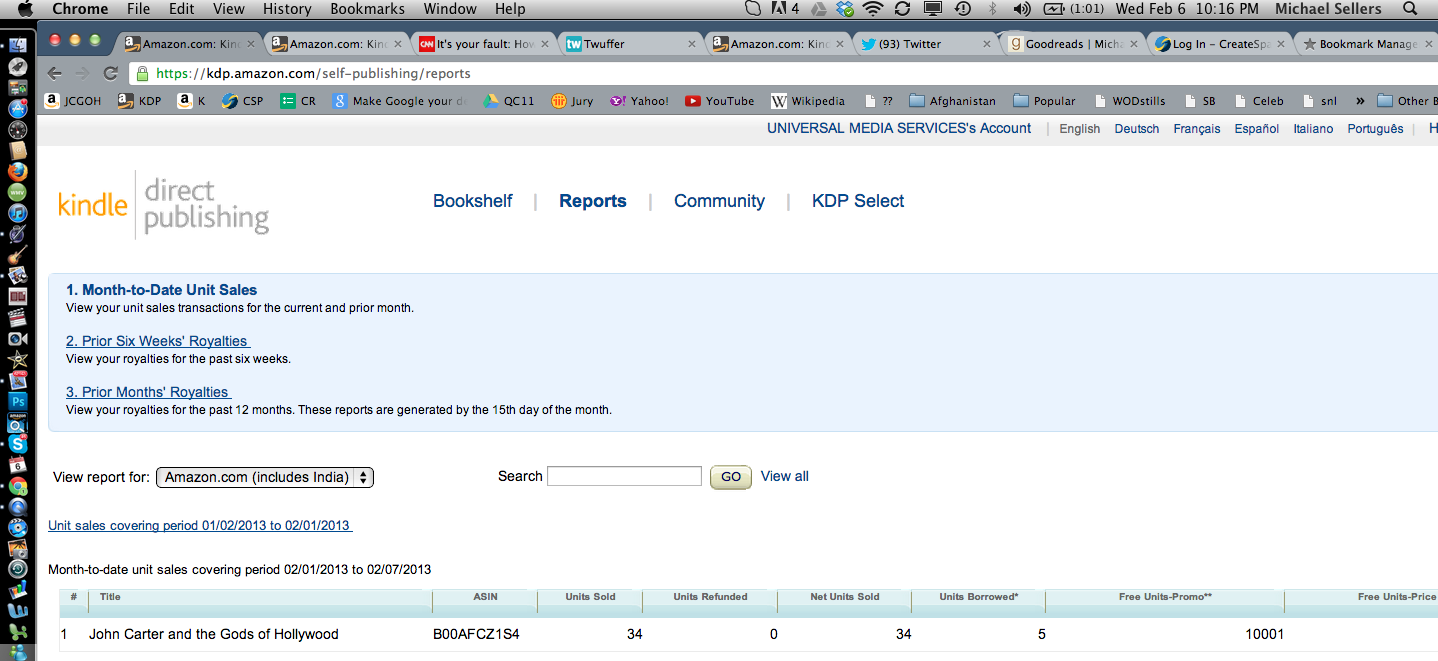Show hidden bookmarks with the overflow chevron
The height and width of the screenshot is (661, 1438).
click(x=1360, y=101)
